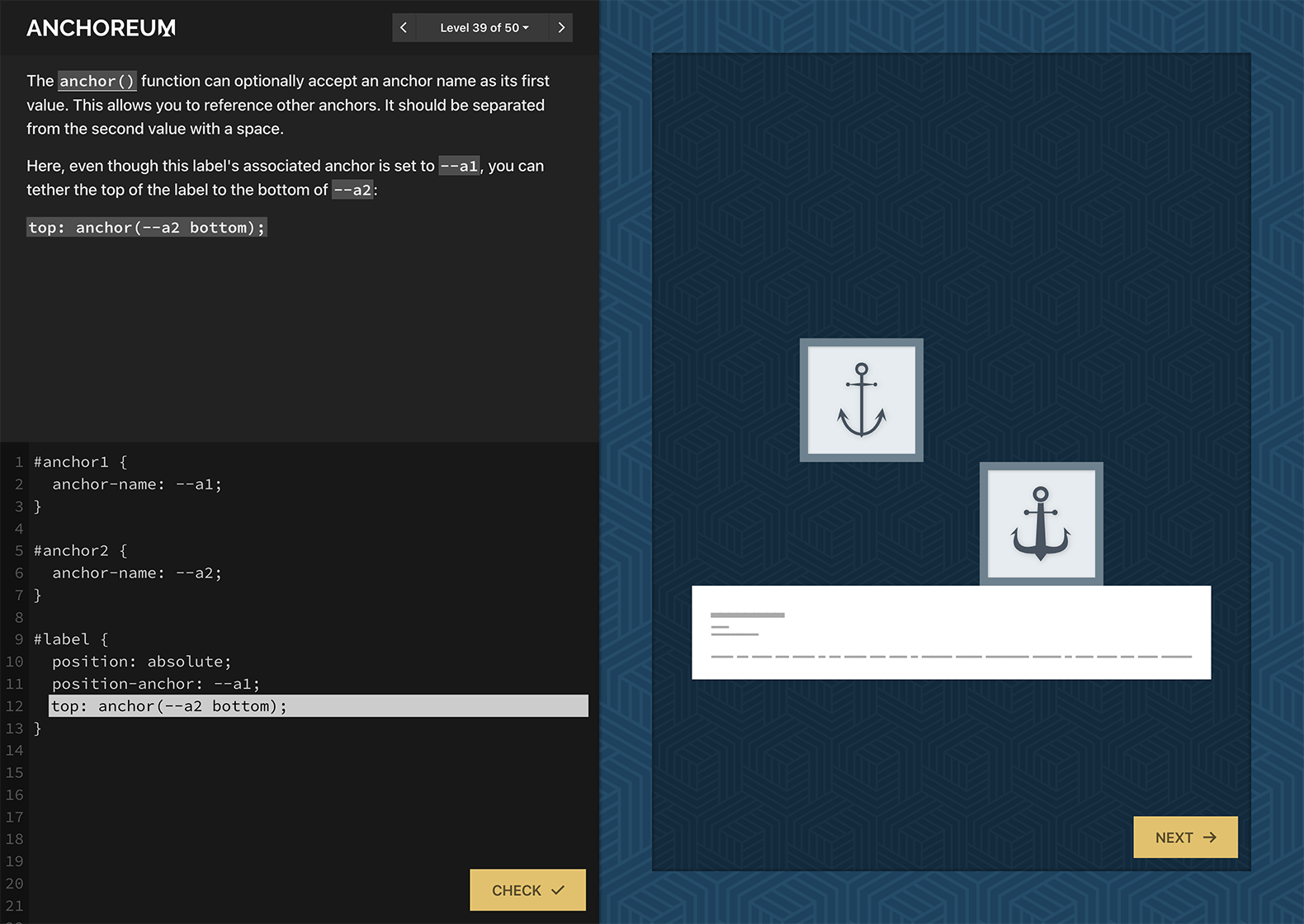Viewport: 1304px width, 924px height.
Task: Go to the previous level arrow
Action: [404, 27]
